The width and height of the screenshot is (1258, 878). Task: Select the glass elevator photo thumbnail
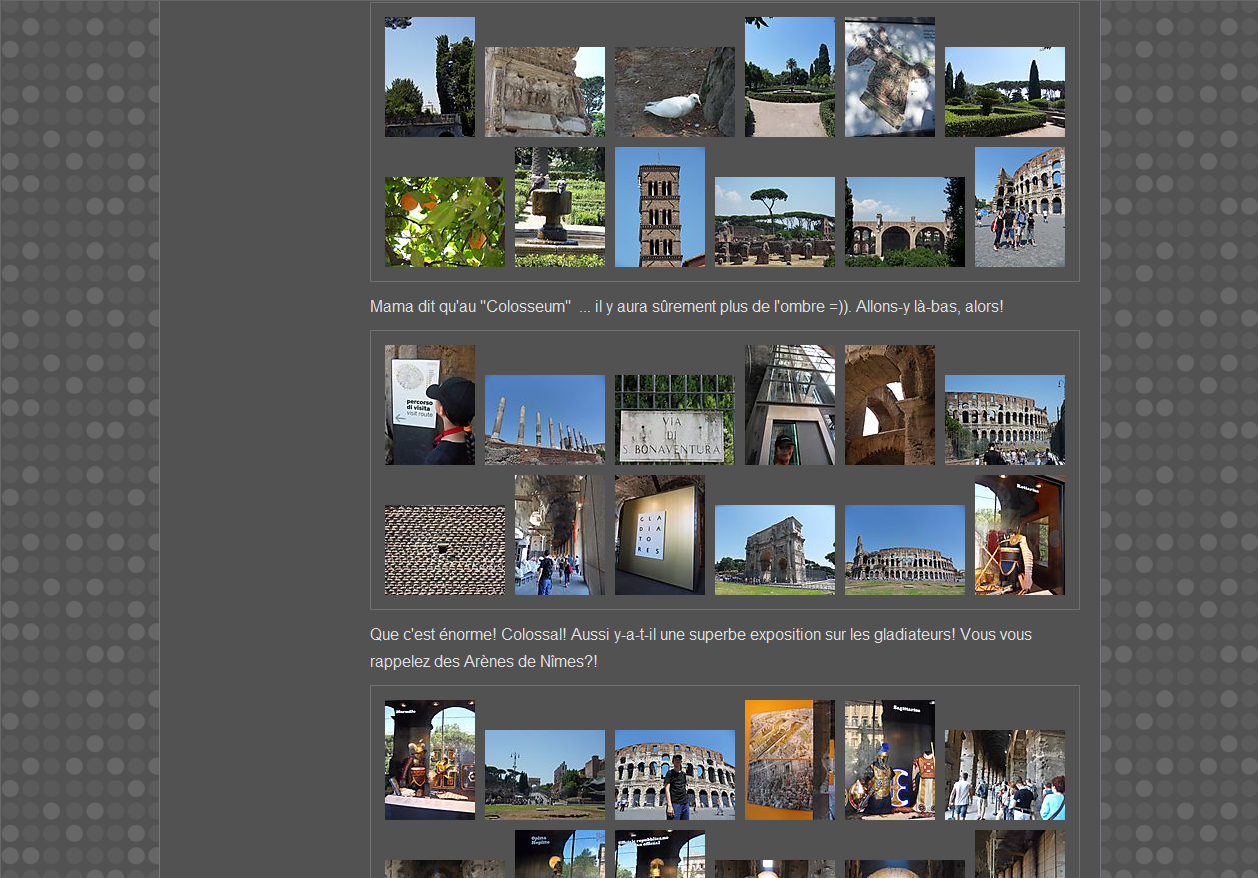click(789, 405)
